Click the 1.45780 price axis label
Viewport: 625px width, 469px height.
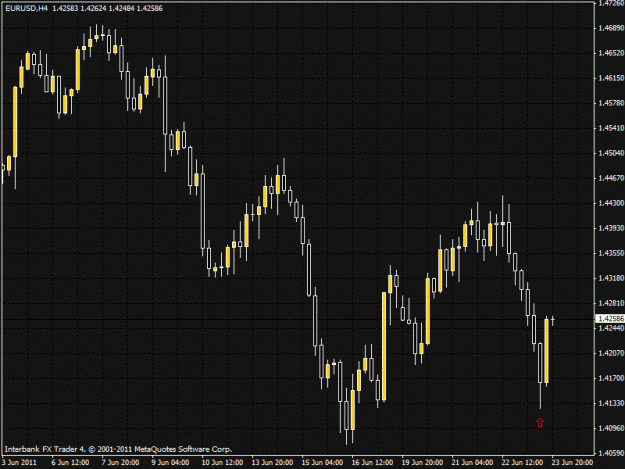pos(611,103)
